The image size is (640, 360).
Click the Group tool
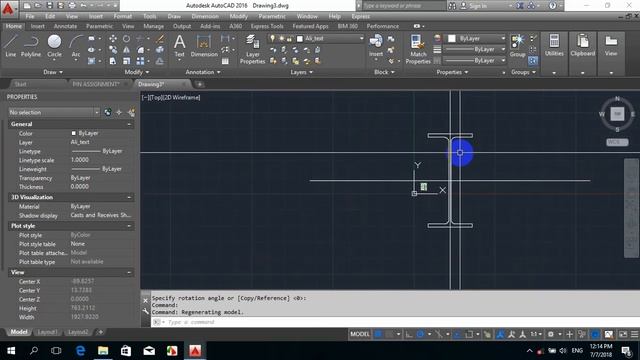(518, 46)
